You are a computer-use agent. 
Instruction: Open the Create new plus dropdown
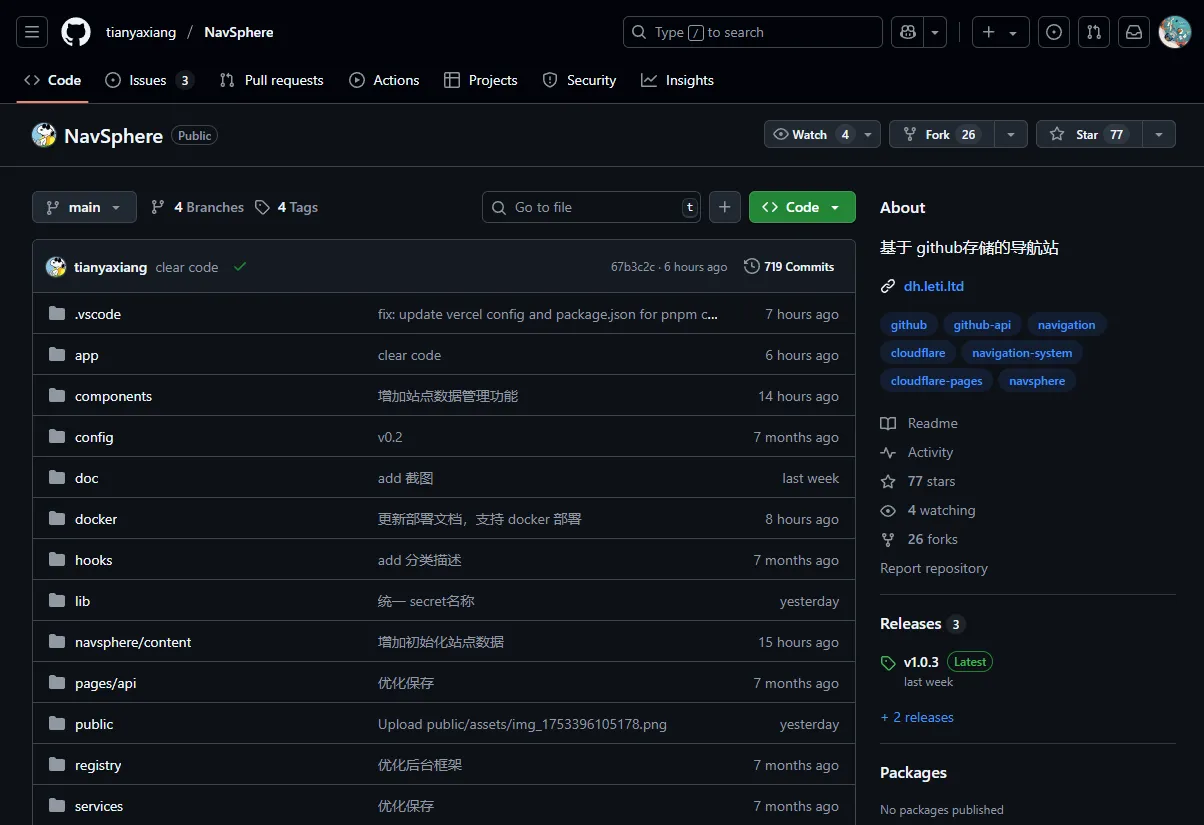coord(1000,32)
